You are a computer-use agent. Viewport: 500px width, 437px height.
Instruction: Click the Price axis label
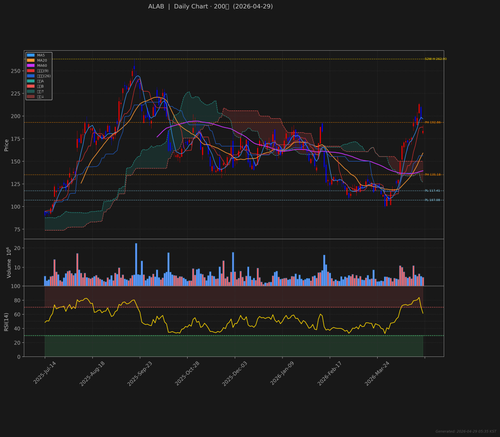tap(6, 145)
